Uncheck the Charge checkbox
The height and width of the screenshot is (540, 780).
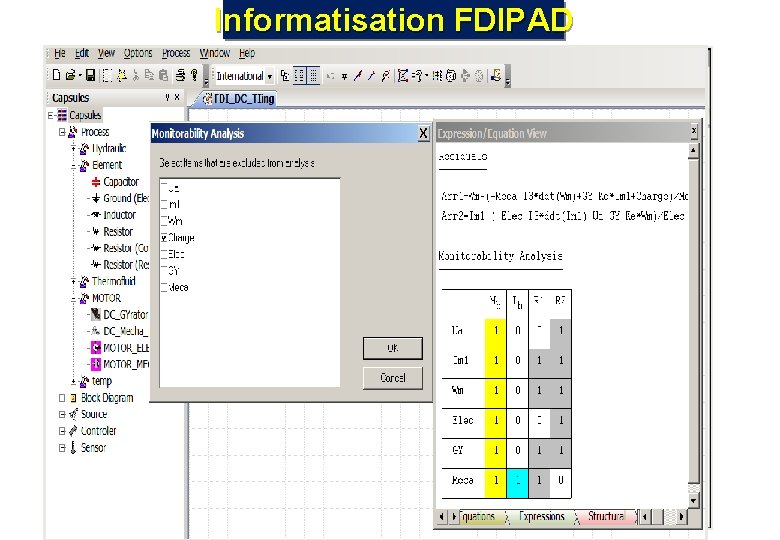click(164, 238)
